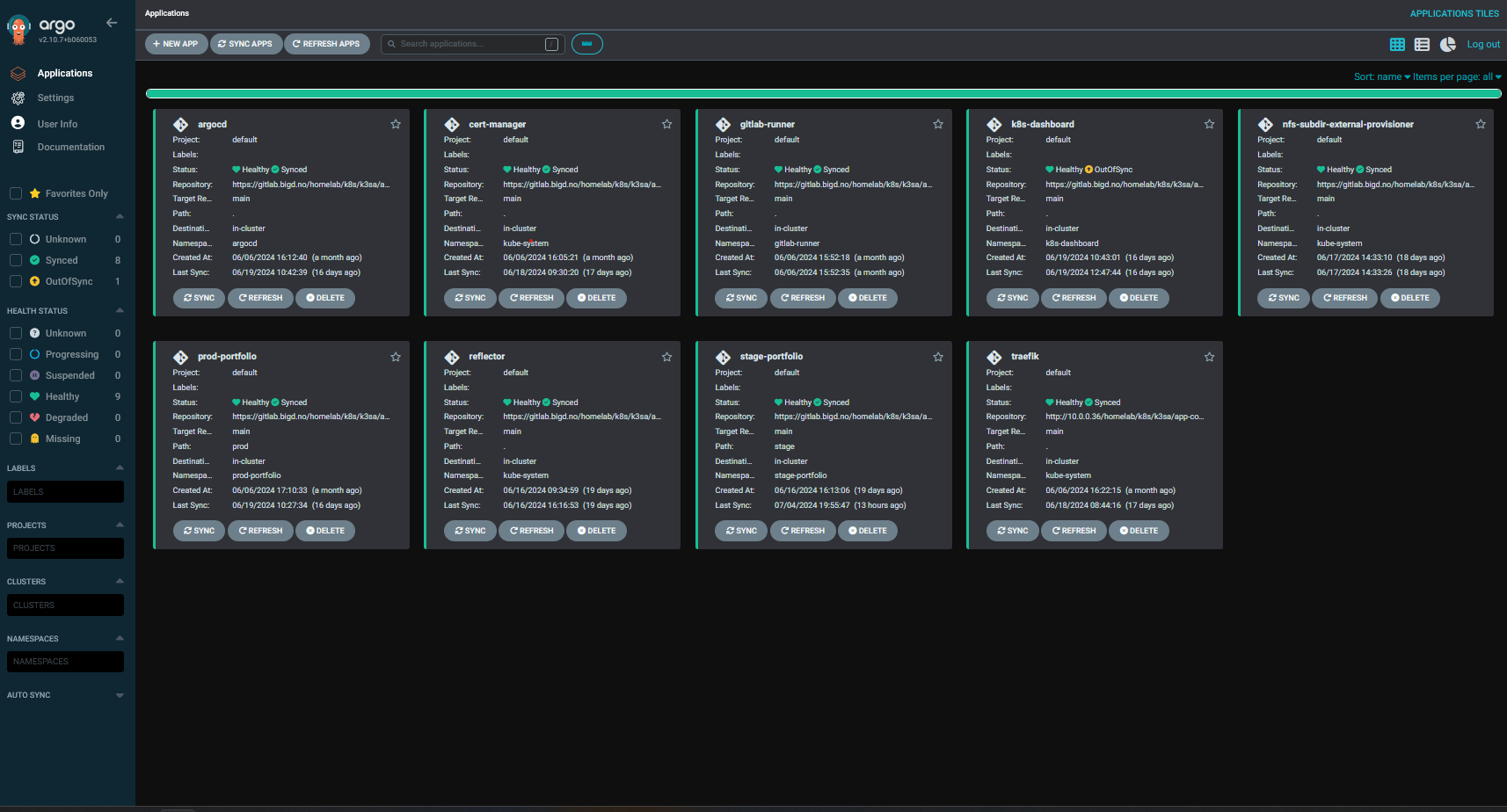Switch to list view
This screenshot has height=812, width=1507.
point(1422,44)
